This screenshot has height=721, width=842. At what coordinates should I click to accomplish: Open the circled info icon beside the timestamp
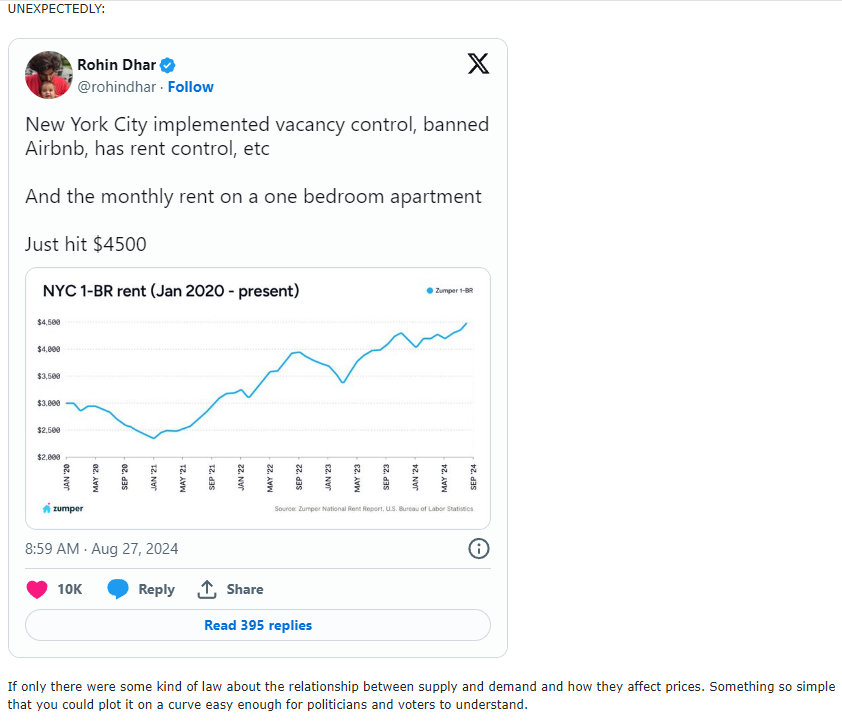click(478, 548)
